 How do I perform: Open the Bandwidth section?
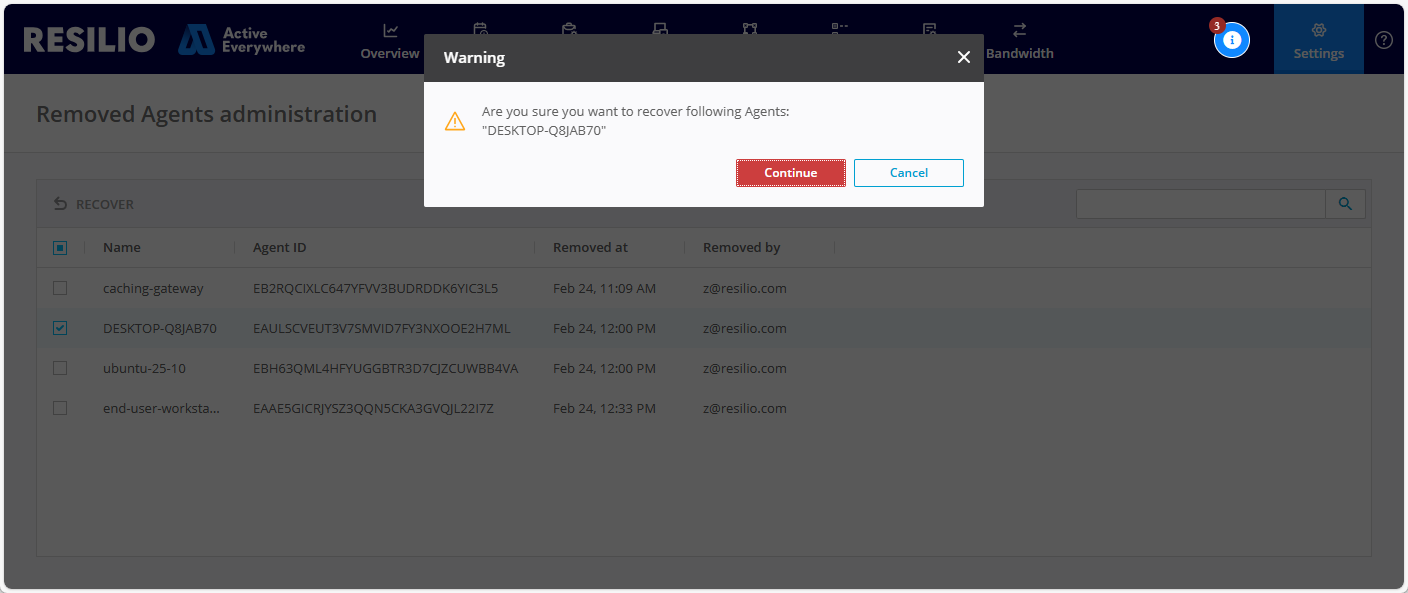click(x=1019, y=42)
